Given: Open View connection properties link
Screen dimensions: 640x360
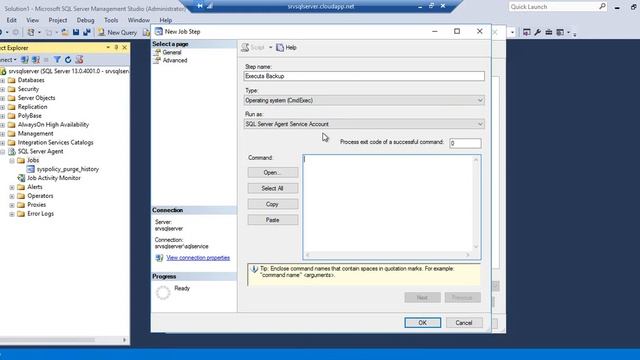Looking at the screenshot, I should tap(198, 258).
